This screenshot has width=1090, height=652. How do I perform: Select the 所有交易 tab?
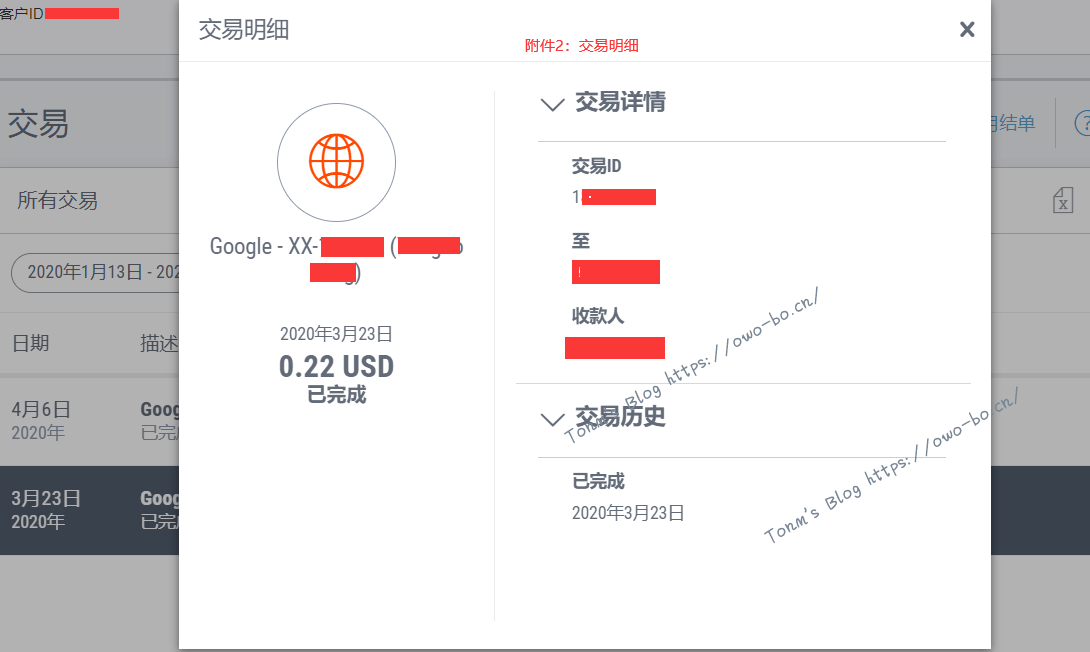(x=58, y=200)
